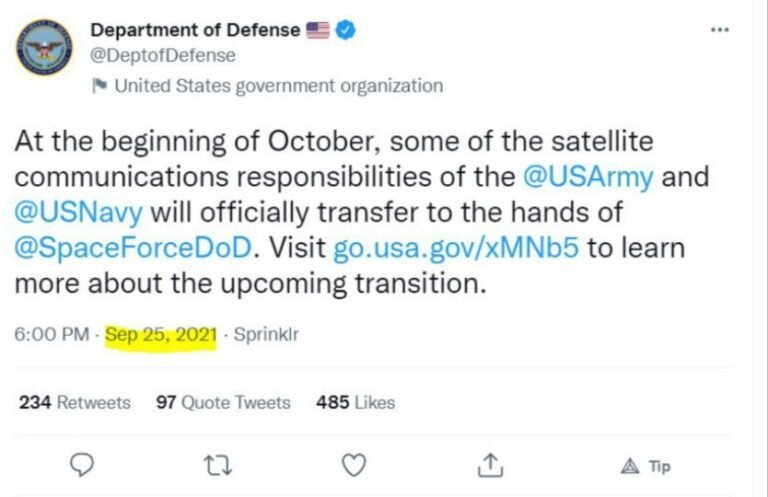Click the reply speech bubble icon
The width and height of the screenshot is (768, 497).
click(x=84, y=464)
